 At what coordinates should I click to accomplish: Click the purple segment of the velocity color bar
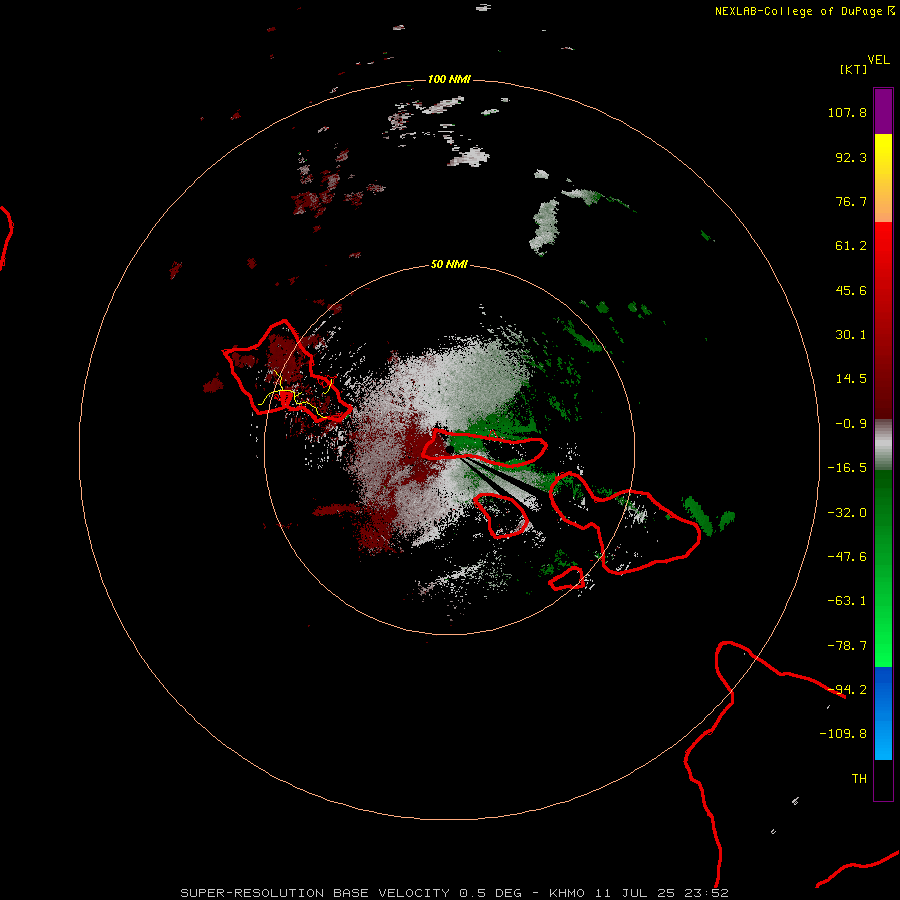coord(883,111)
